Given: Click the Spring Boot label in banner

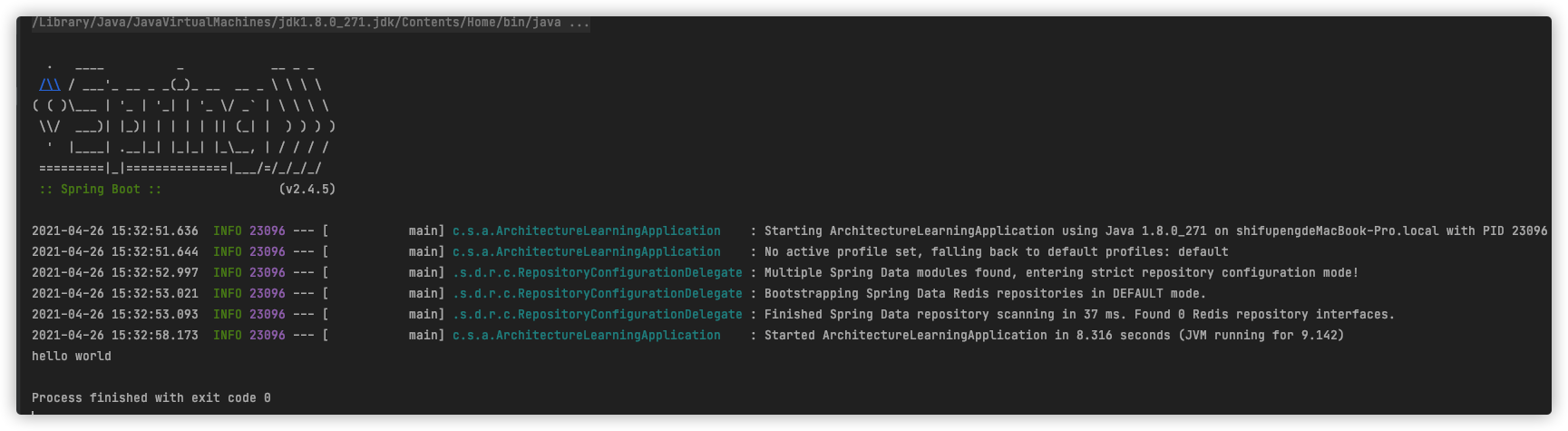Looking at the screenshot, I should [101, 190].
